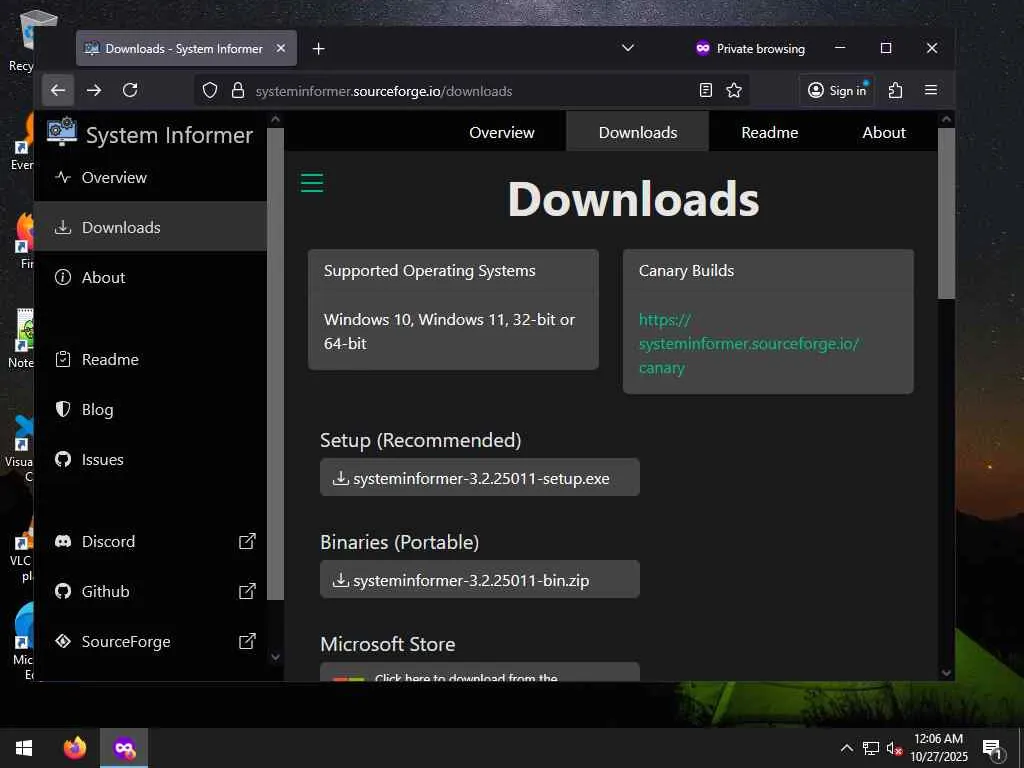The height and width of the screenshot is (768, 1024).
Task: Select Firefox private browsing taskbar icon
Action: point(124,748)
